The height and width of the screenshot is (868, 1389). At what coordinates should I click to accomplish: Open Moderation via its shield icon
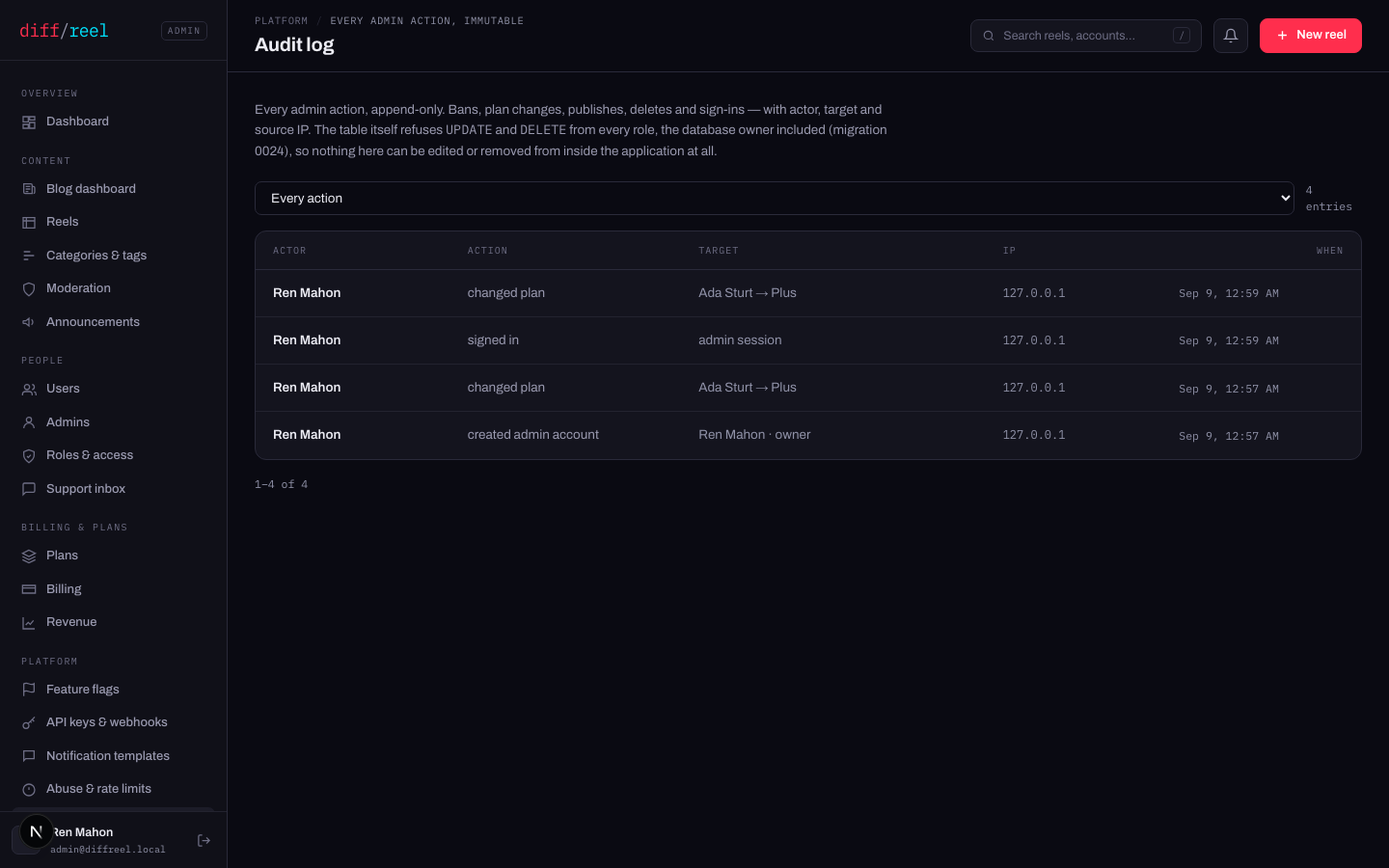coord(29,288)
